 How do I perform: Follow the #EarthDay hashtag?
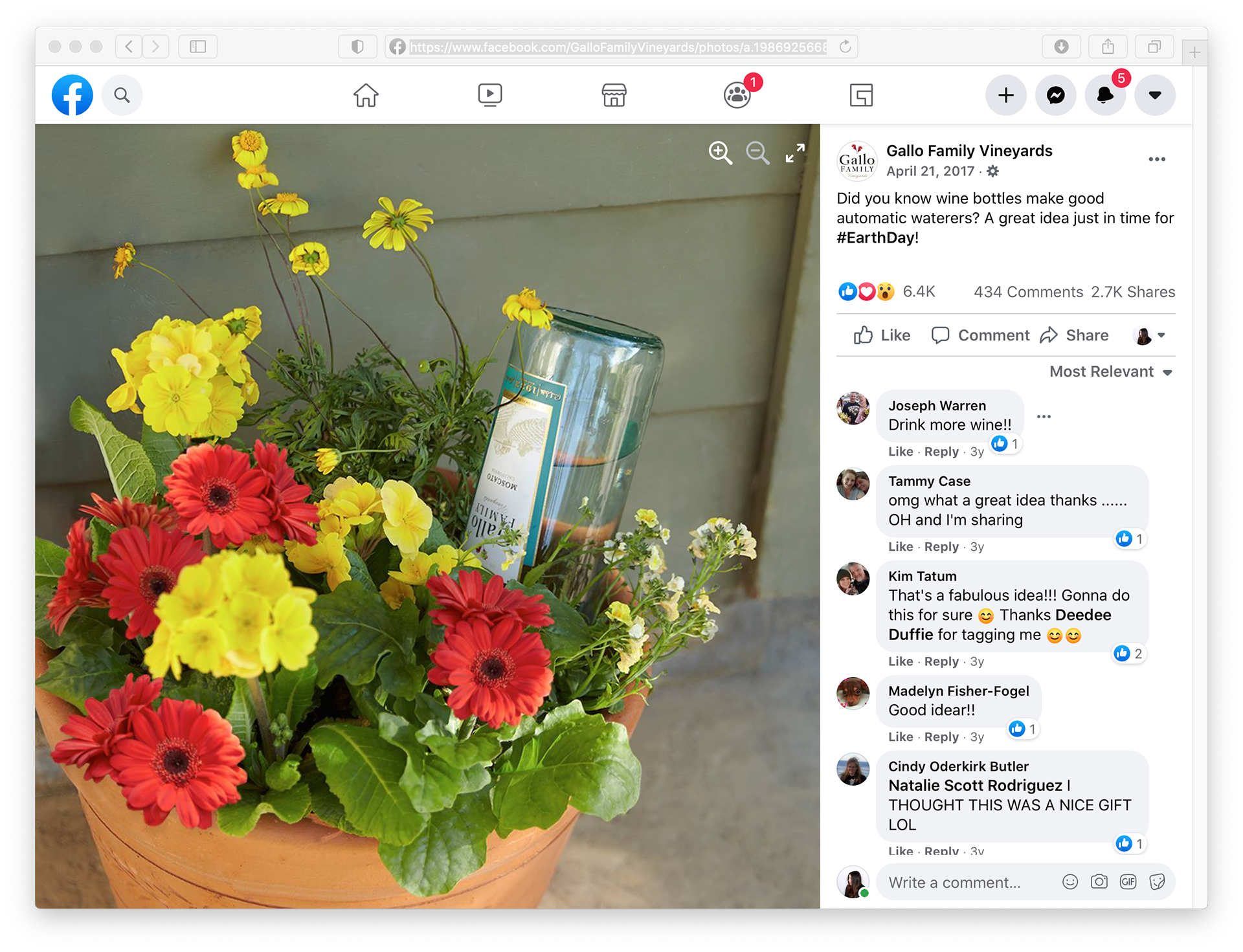coord(875,238)
